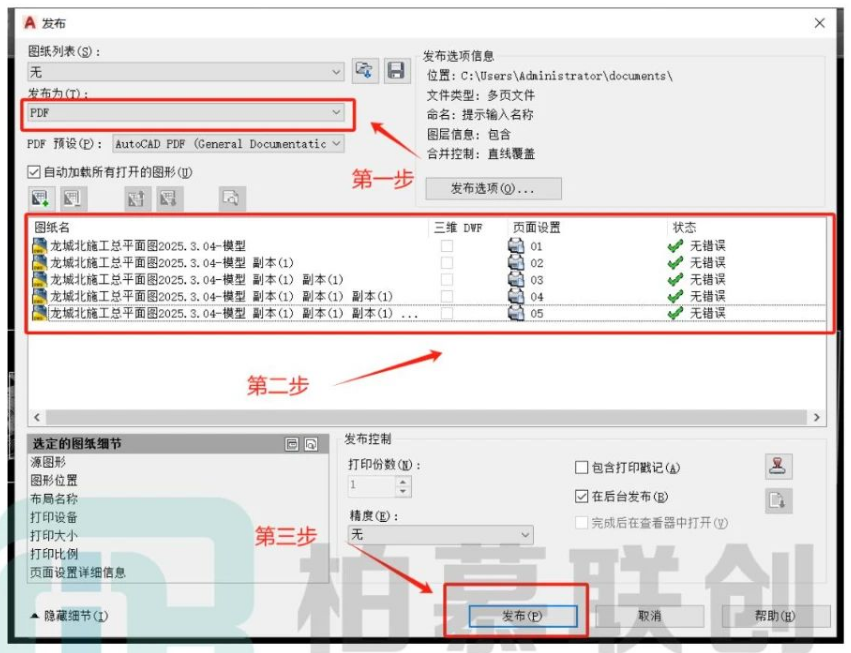
Task: Click the drawing file icon of first sheet
Action: click(40, 246)
